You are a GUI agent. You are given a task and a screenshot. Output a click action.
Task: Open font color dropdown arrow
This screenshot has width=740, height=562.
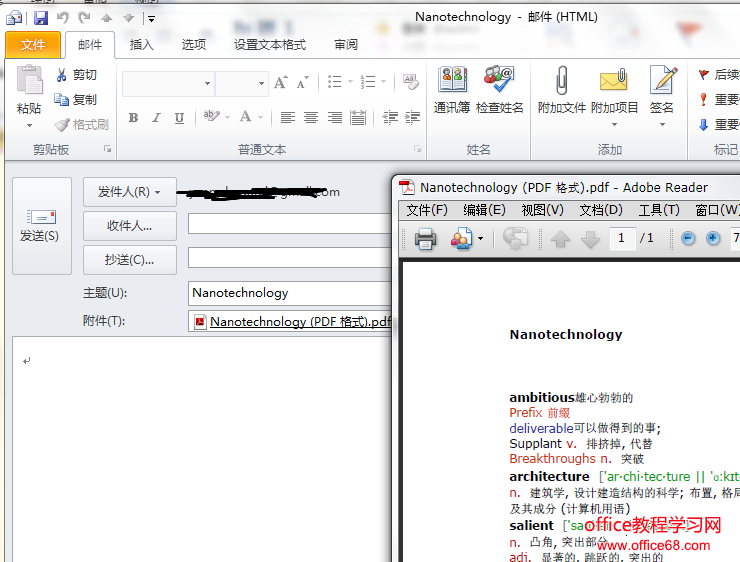(x=261, y=117)
